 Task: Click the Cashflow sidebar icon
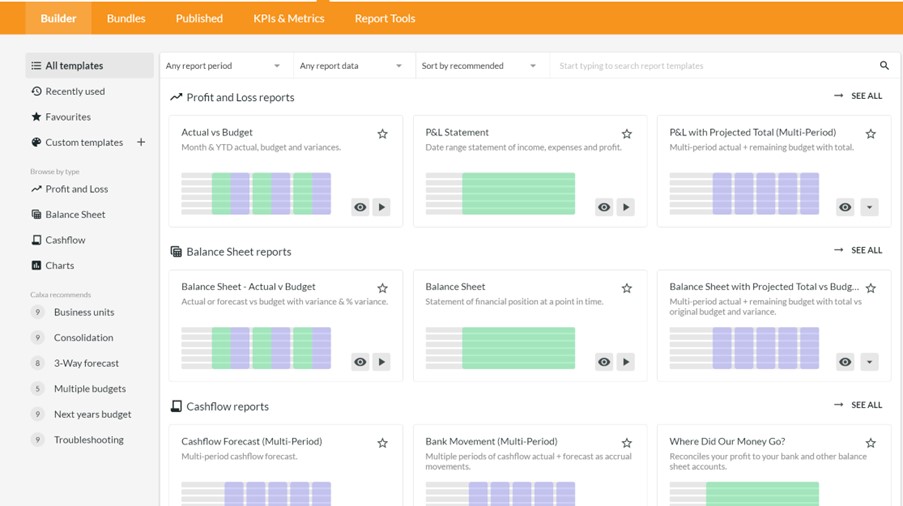tap(36, 239)
